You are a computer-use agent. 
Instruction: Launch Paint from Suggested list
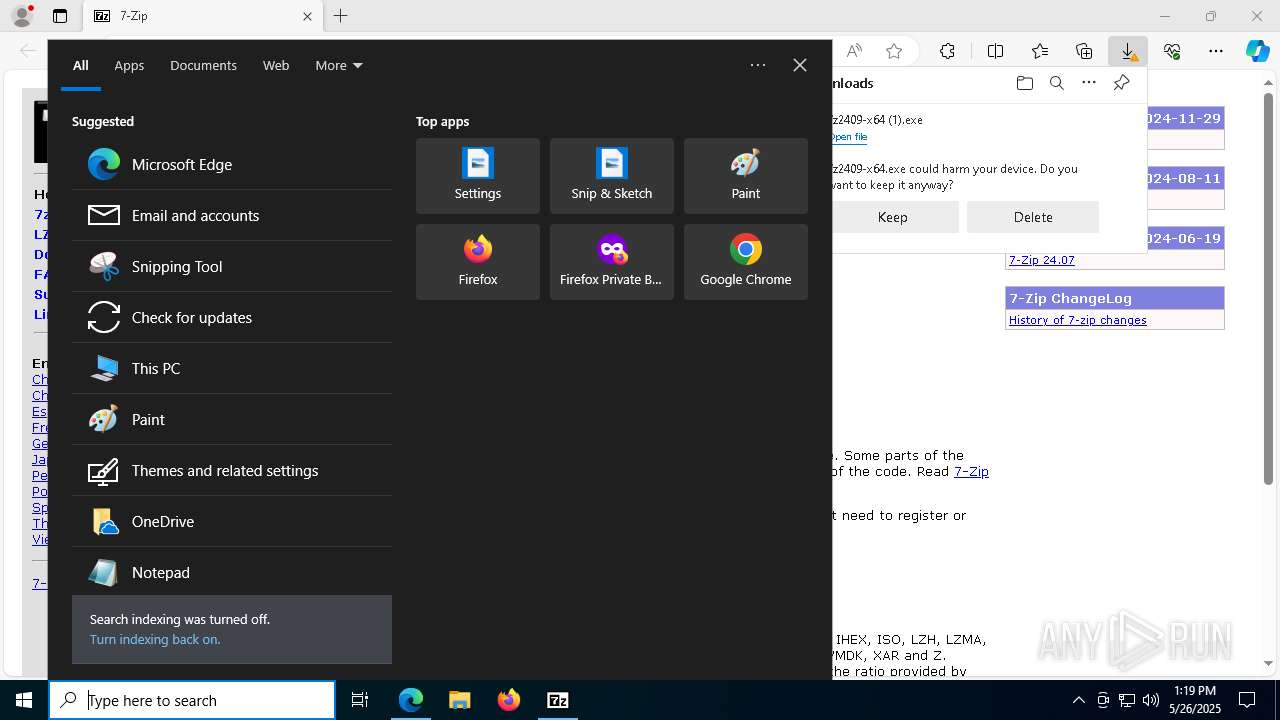tap(231, 419)
